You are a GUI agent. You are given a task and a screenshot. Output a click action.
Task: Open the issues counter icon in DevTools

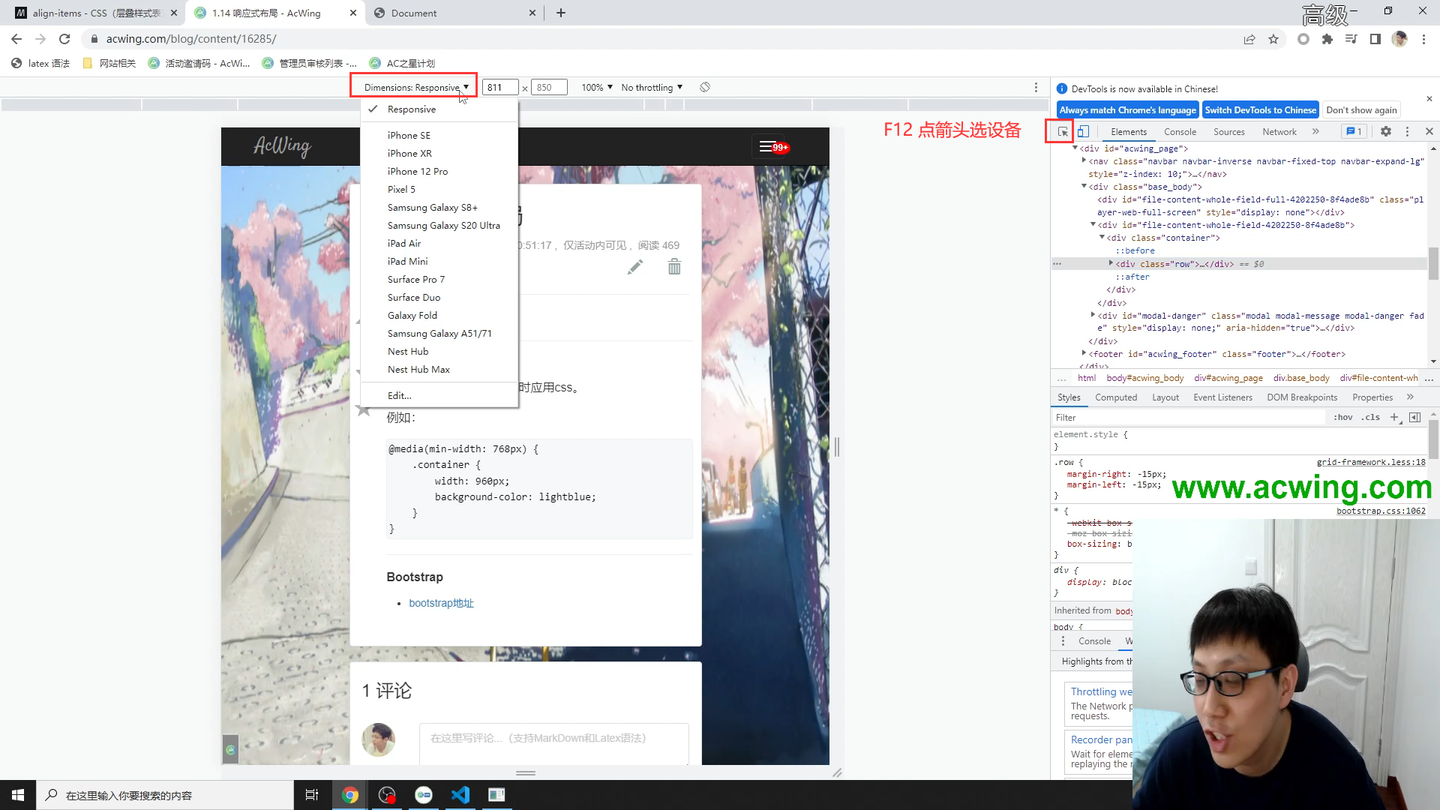click(1354, 131)
